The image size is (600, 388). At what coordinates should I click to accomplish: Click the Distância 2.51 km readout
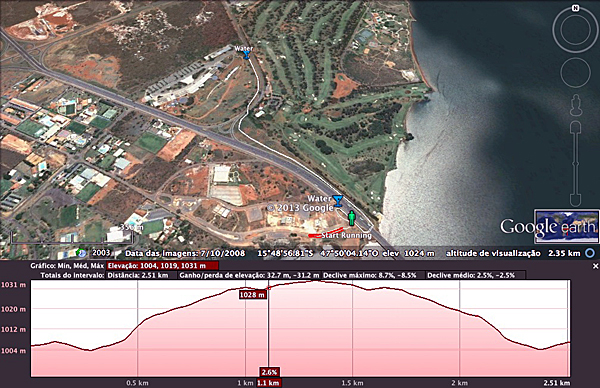[x=138, y=275]
